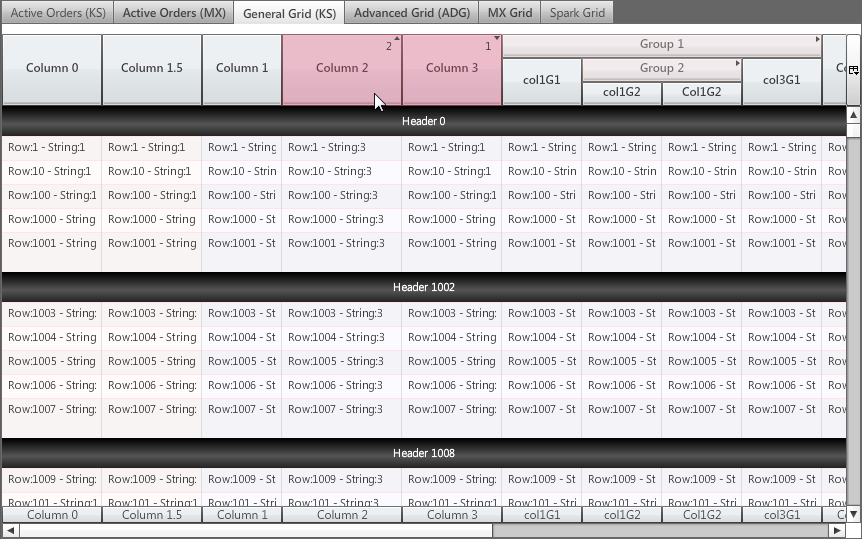Image resolution: width=862 pixels, height=539 pixels.
Task: Click the Column 3 footer cell
Action: (x=452, y=515)
